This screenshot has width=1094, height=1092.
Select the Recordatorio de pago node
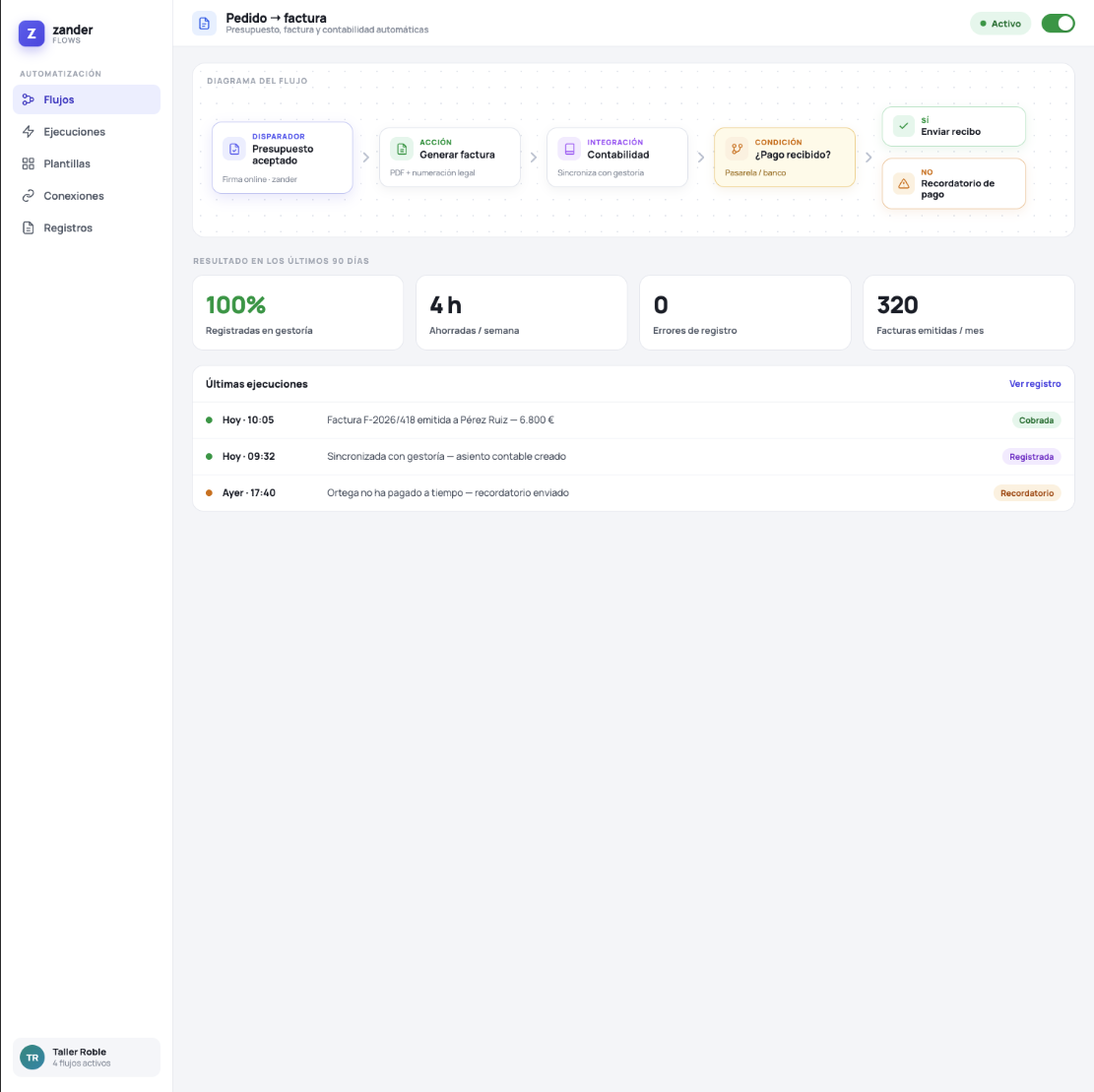[954, 183]
